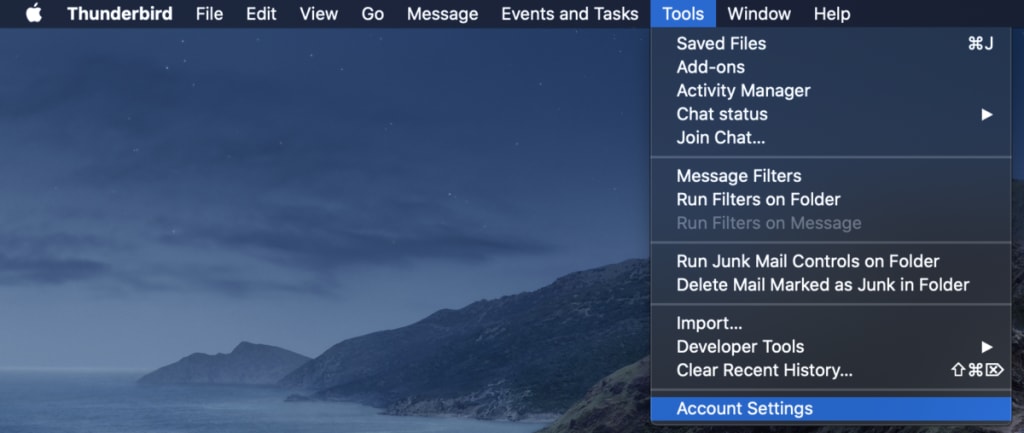
Task: Open the Apple menu
Action: pos(34,13)
